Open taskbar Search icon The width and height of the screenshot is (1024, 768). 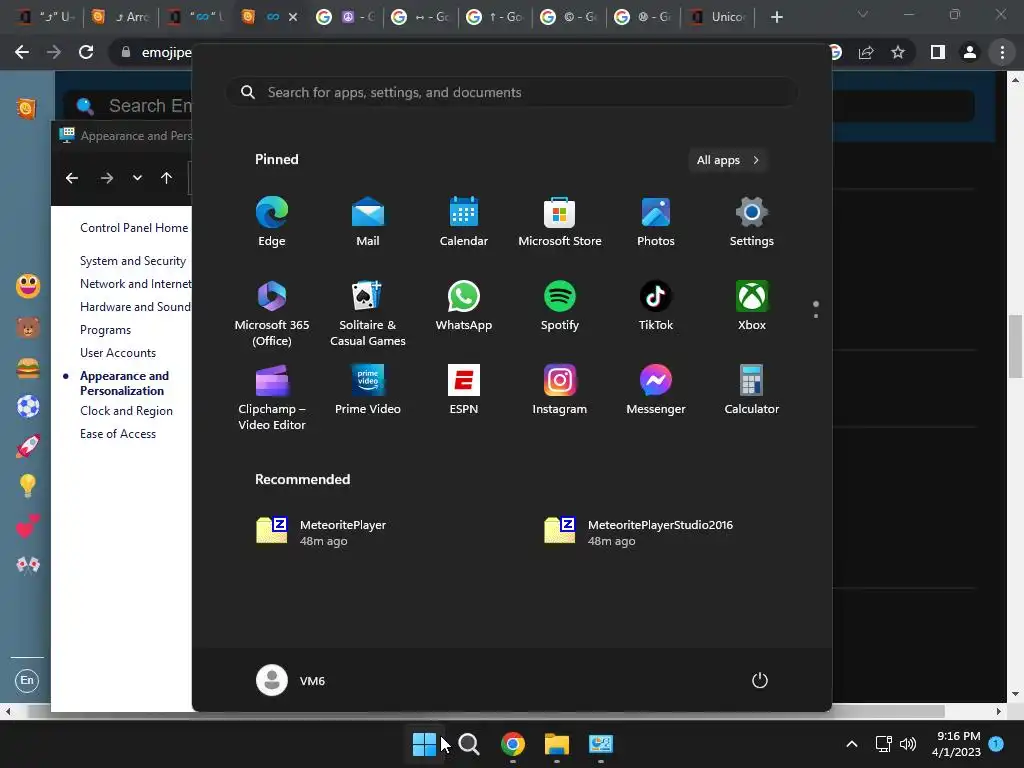pos(469,744)
